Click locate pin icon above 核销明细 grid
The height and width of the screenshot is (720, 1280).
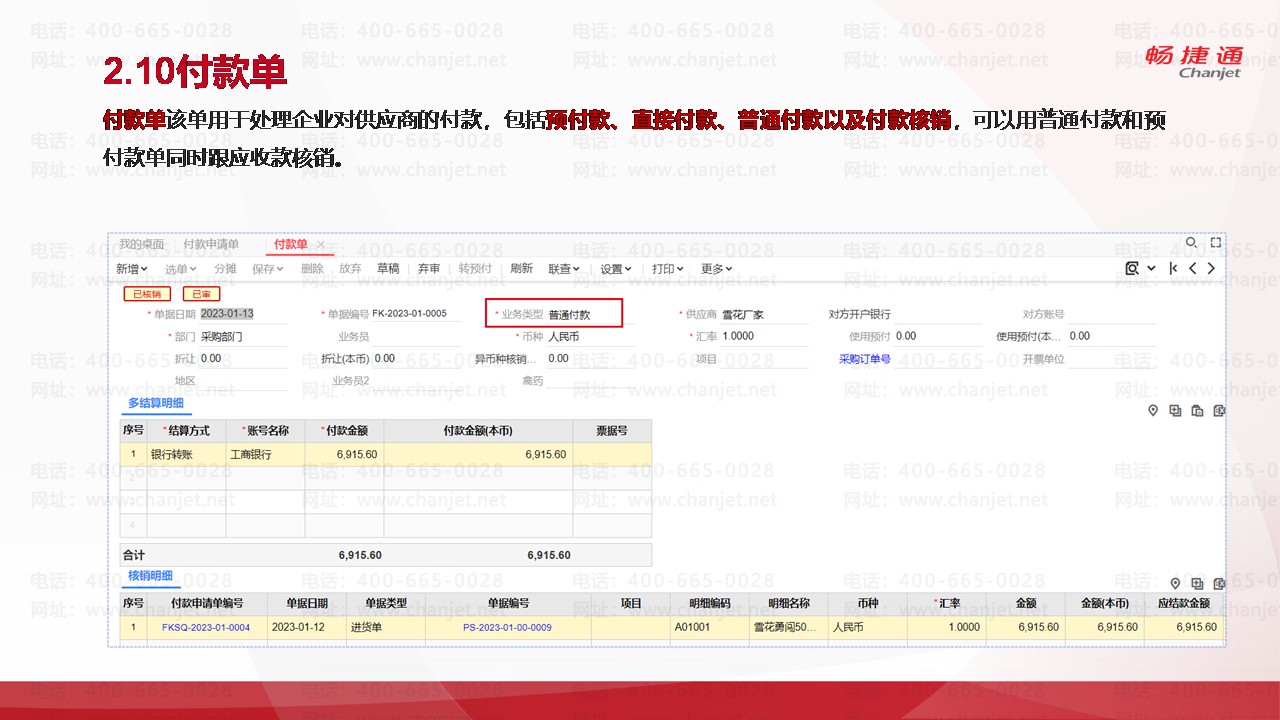click(1175, 583)
